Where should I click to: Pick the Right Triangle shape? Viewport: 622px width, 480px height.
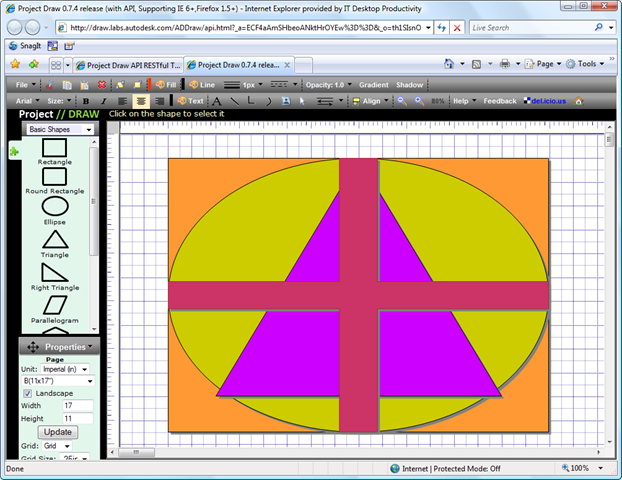(x=54, y=273)
